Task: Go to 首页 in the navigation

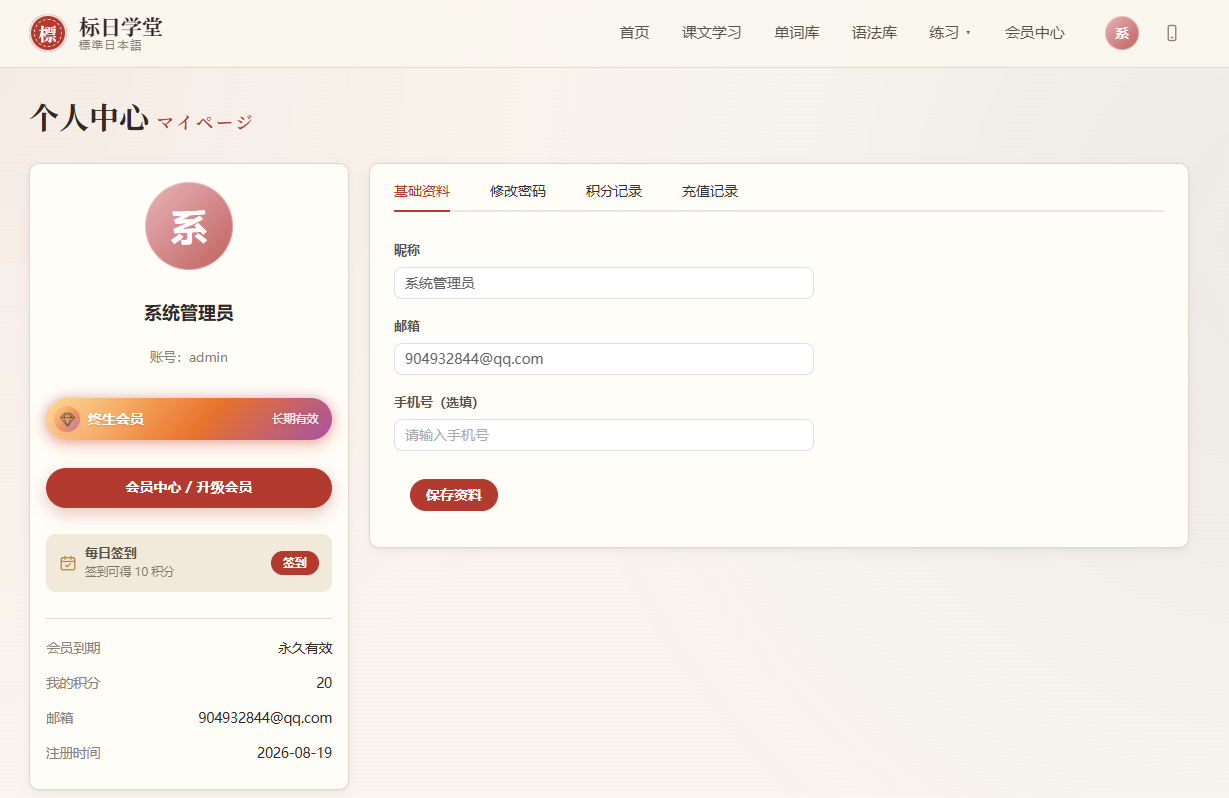Action: (634, 33)
